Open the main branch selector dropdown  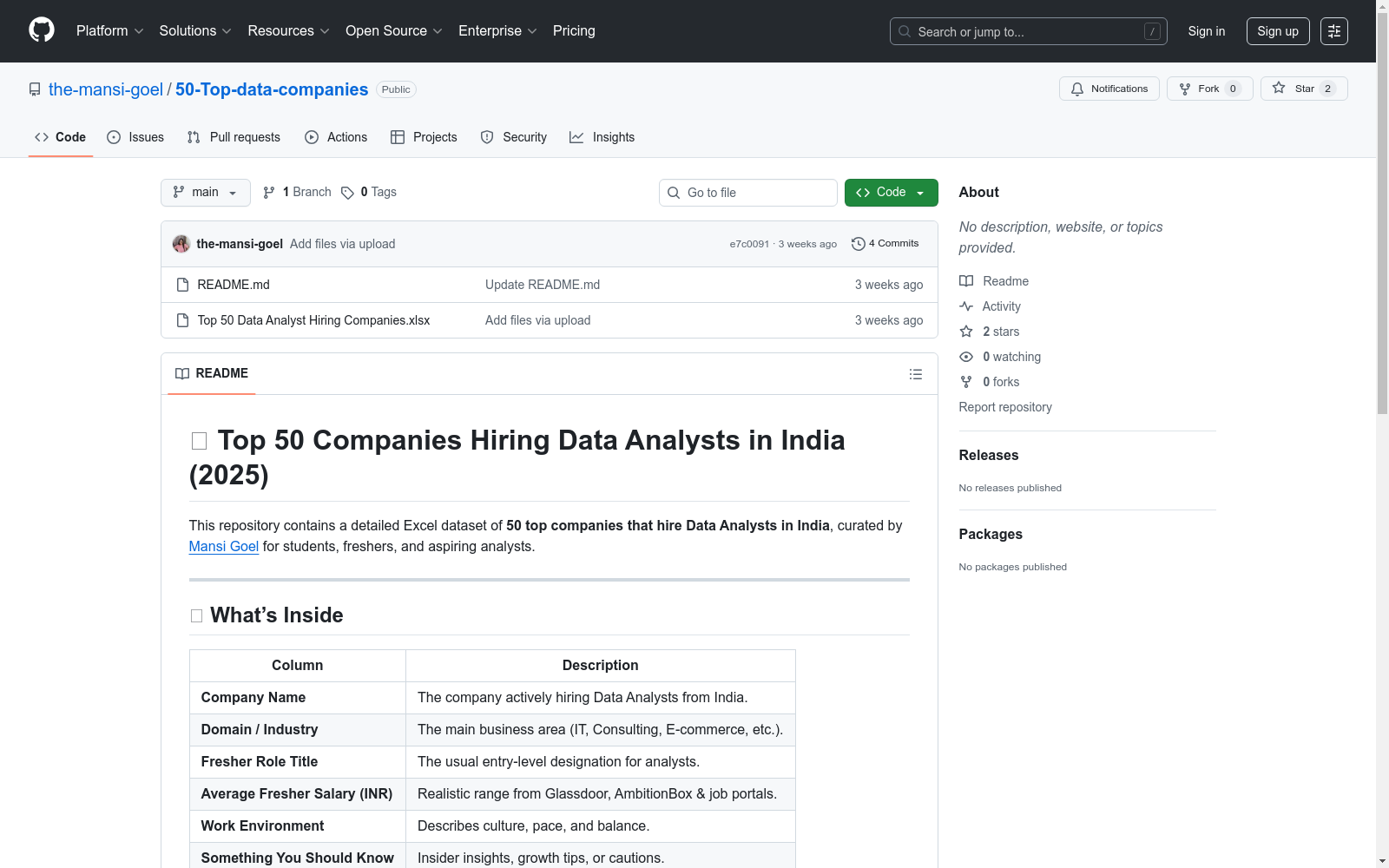[206, 193]
